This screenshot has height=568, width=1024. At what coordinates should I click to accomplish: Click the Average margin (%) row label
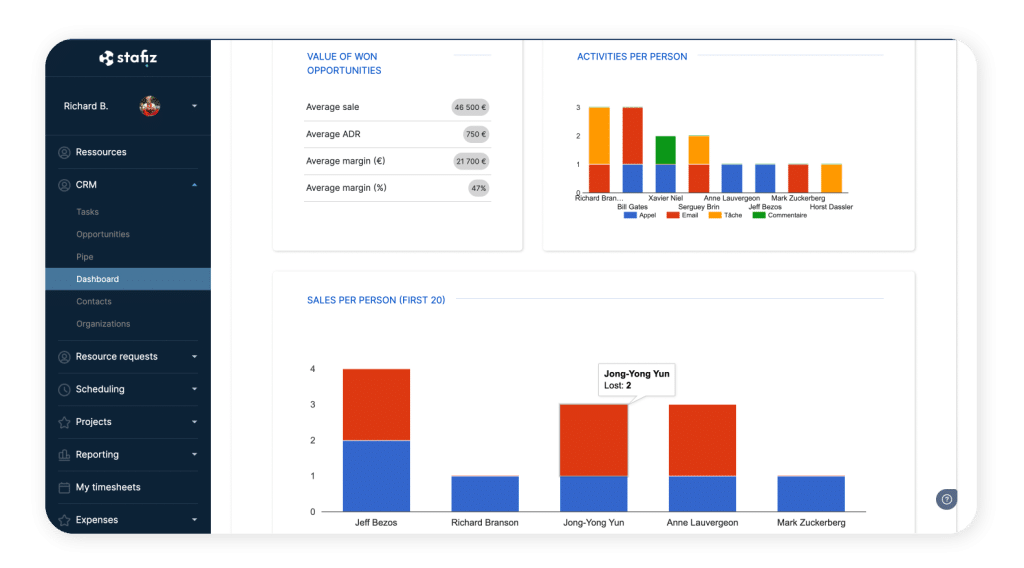click(346, 188)
